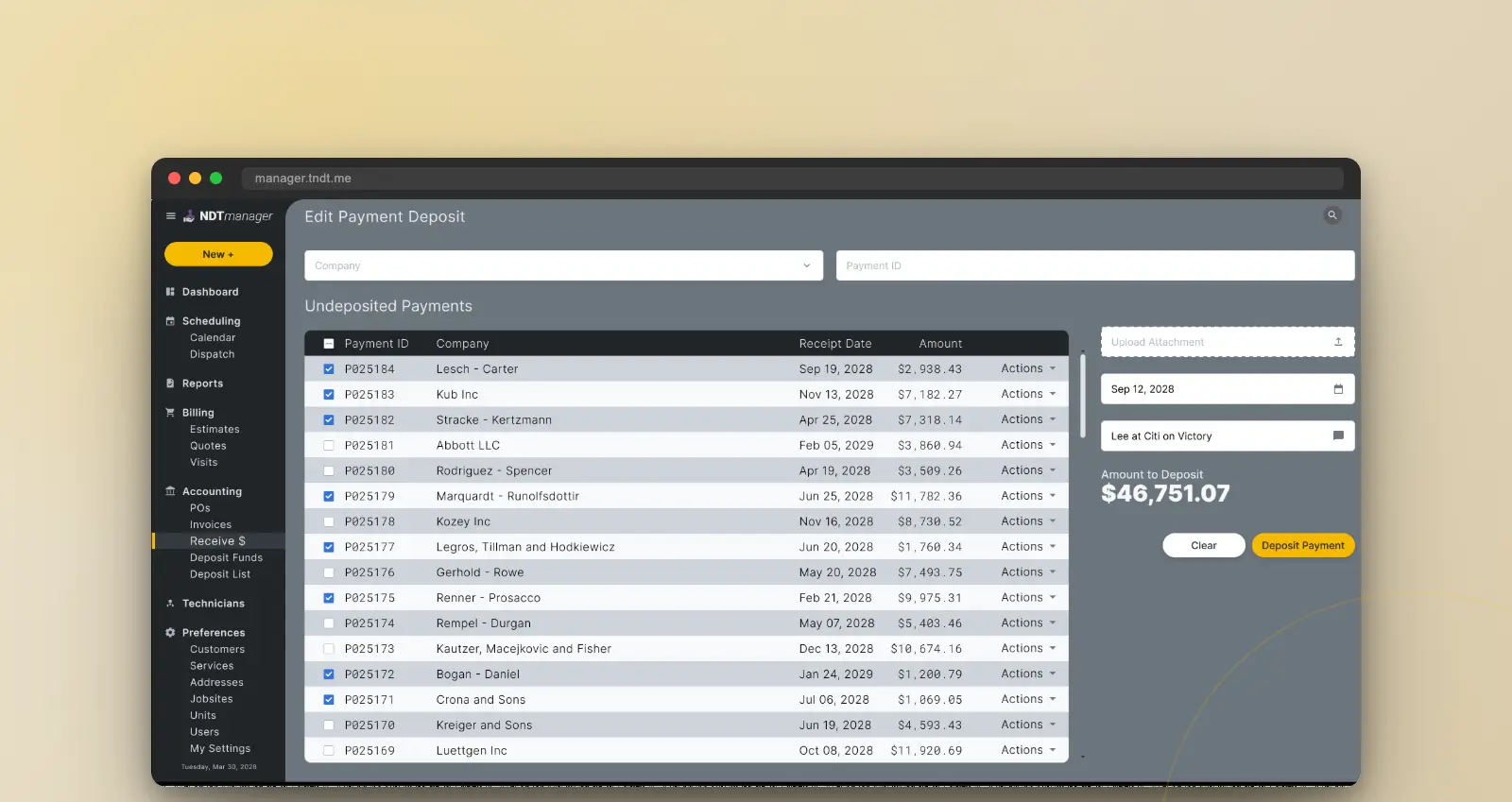Sort by Receipt Date column header

[835, 344]
